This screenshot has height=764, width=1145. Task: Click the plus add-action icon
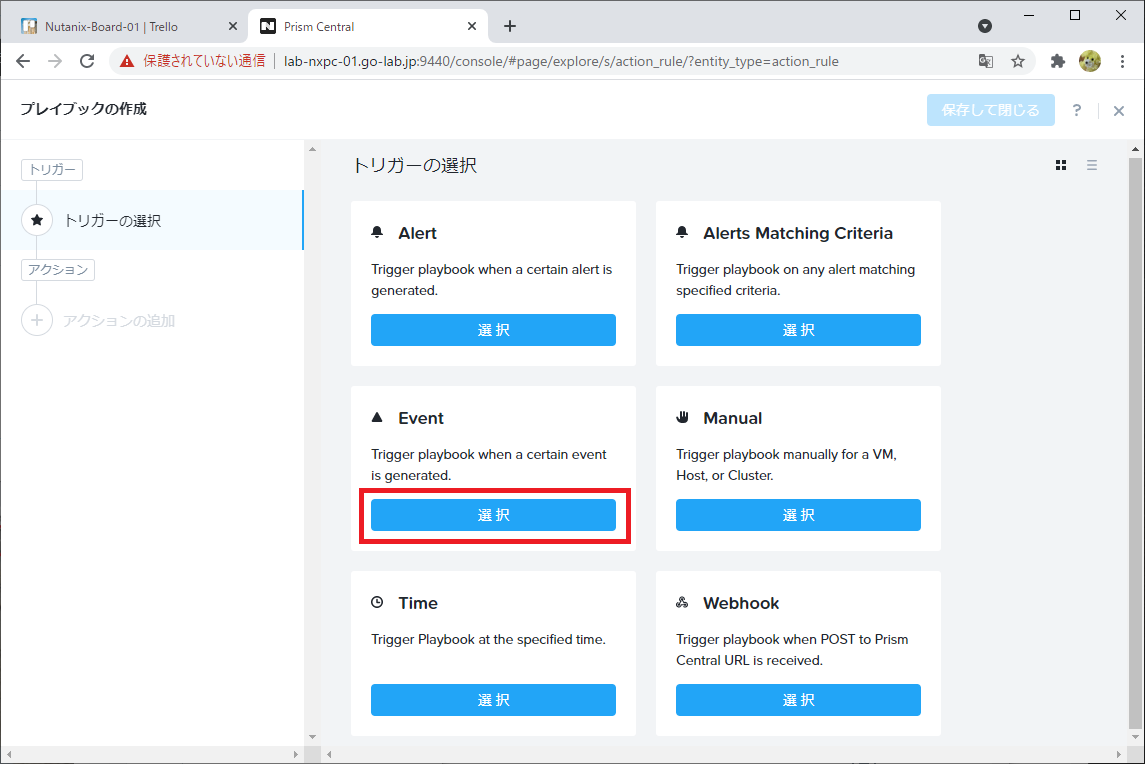[37, 320]
